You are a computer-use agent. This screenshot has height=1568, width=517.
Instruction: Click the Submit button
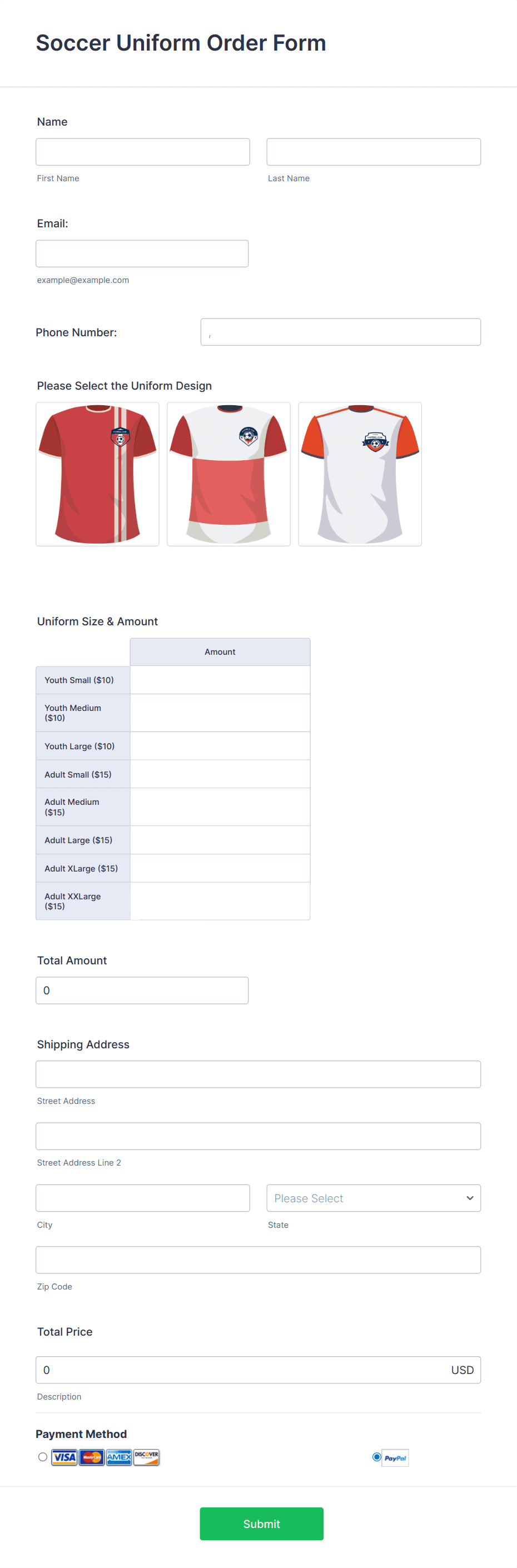(x=261, y=1524)
